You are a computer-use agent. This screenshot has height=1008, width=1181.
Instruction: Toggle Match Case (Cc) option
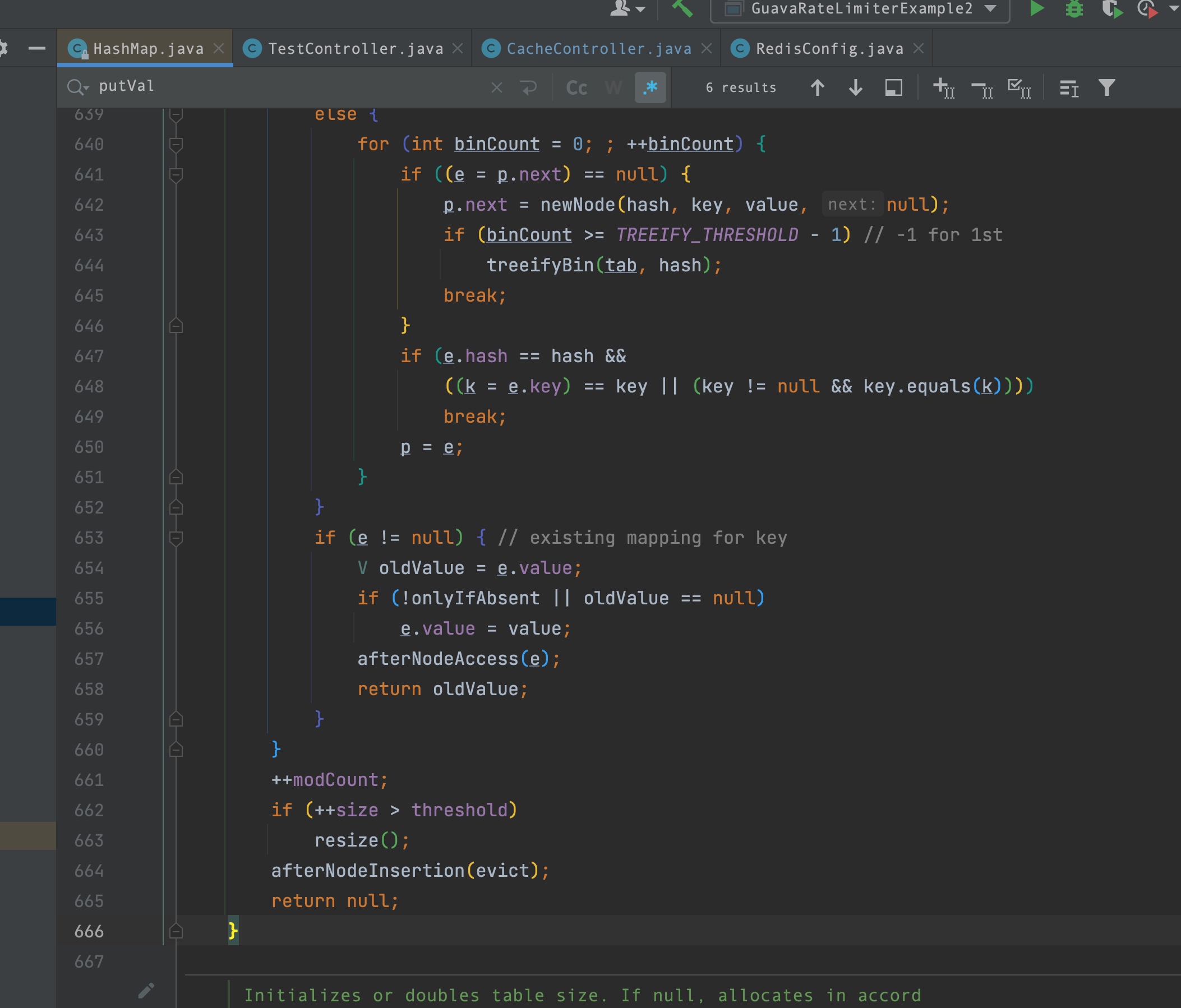(576, 88)
